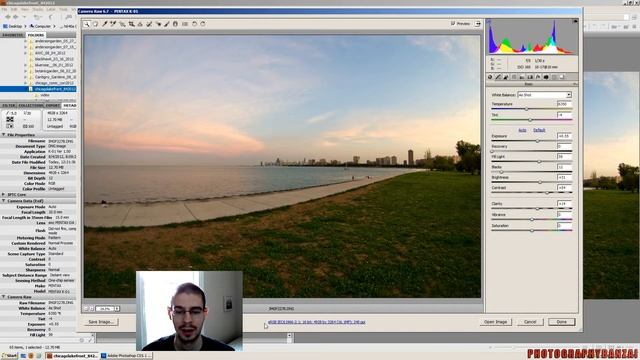Open the Lens Corrections panel icon
Image resolution: width=640 pixels, height=360 pixels.
point(530,77)
